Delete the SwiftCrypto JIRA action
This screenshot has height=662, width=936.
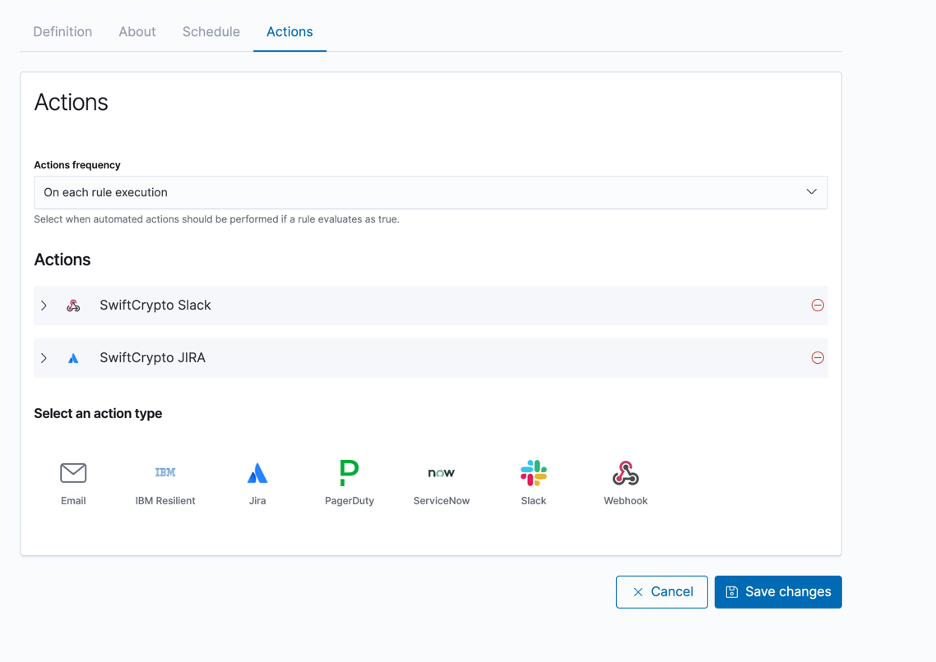click(x=818, y=358)
